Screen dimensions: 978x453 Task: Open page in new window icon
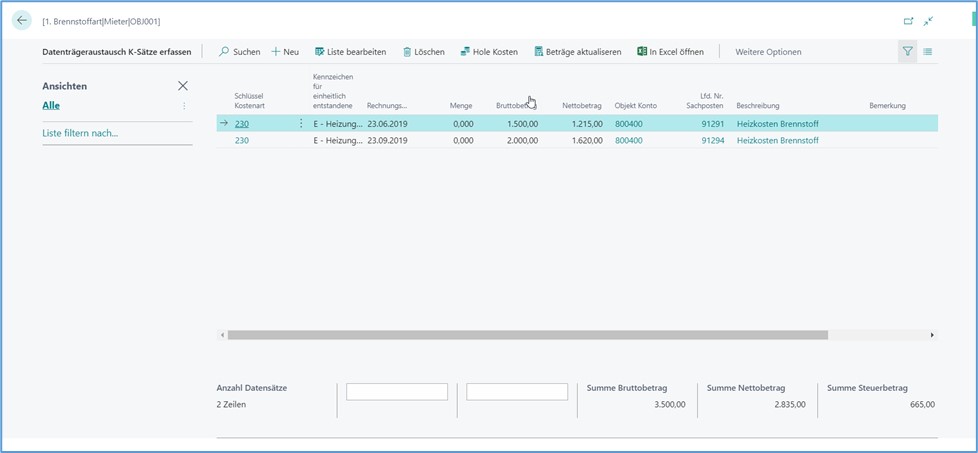(x=908, y=21)
